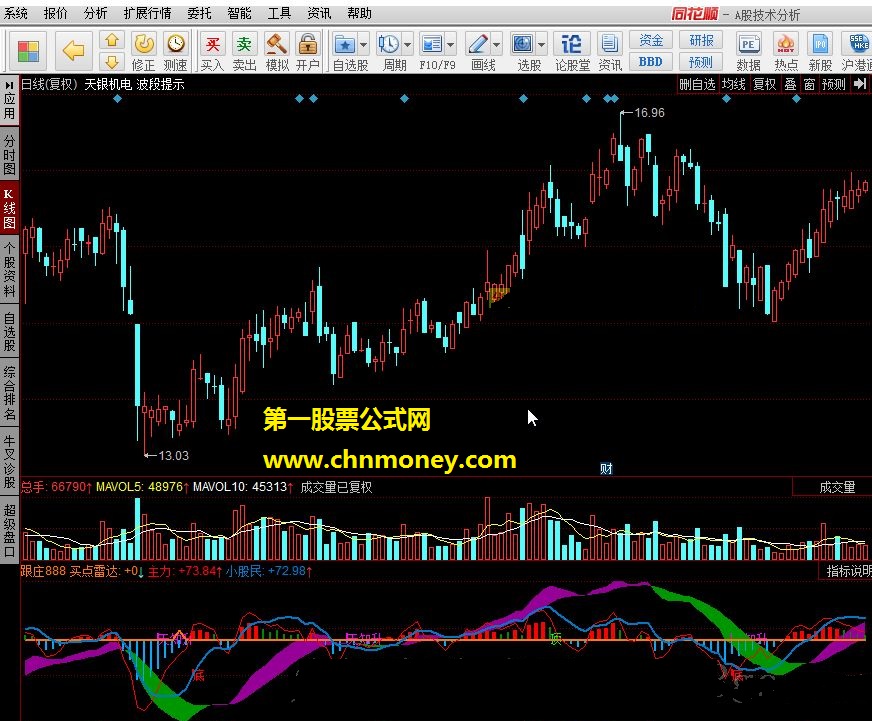Switch to the 超级盘口 sidebar tab

pyautogui.click(x=9, y=530)
